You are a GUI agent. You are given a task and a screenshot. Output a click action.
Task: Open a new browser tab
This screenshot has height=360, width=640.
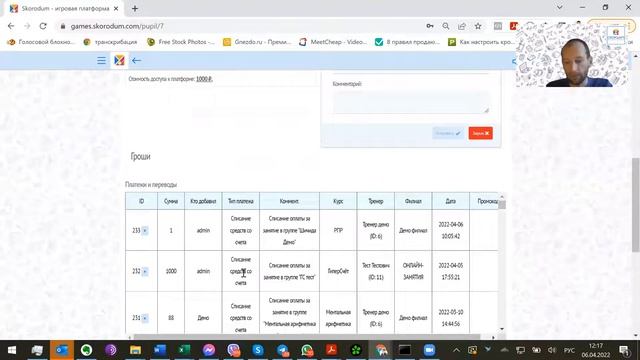[135, 8]
